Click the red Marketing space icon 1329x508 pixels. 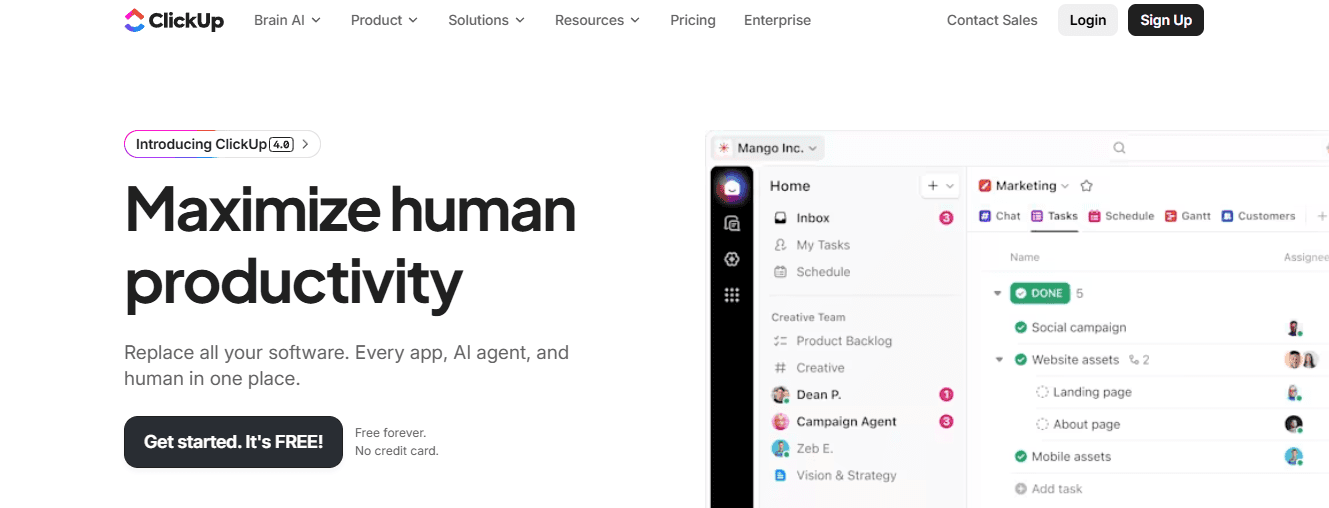985,186
